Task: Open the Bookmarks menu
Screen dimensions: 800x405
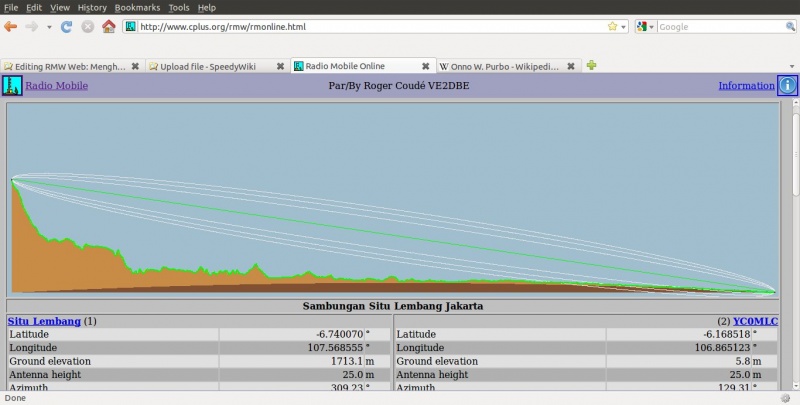Action: point(137,7)
